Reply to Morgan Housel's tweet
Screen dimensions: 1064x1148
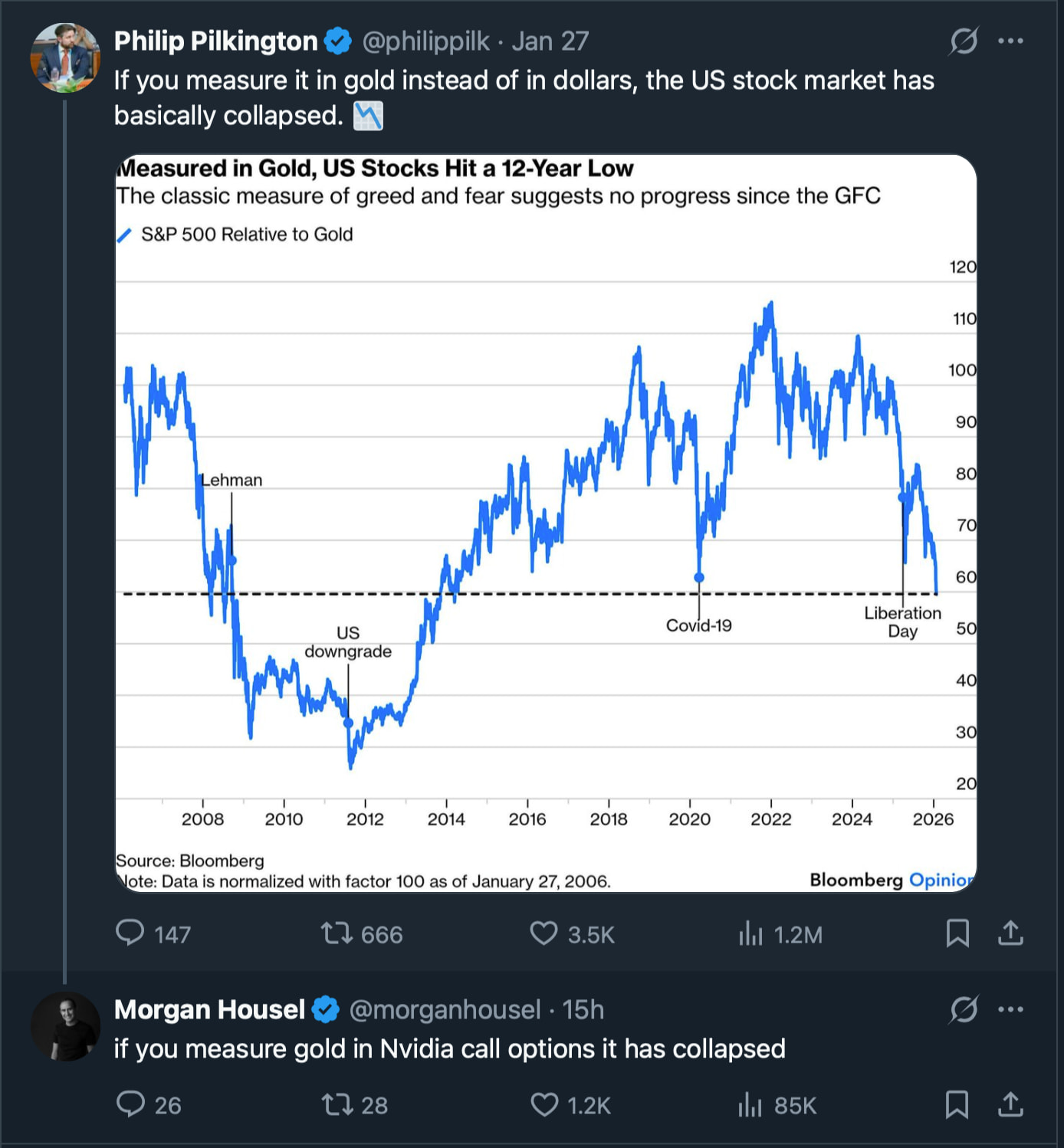tap(130, 1104)
